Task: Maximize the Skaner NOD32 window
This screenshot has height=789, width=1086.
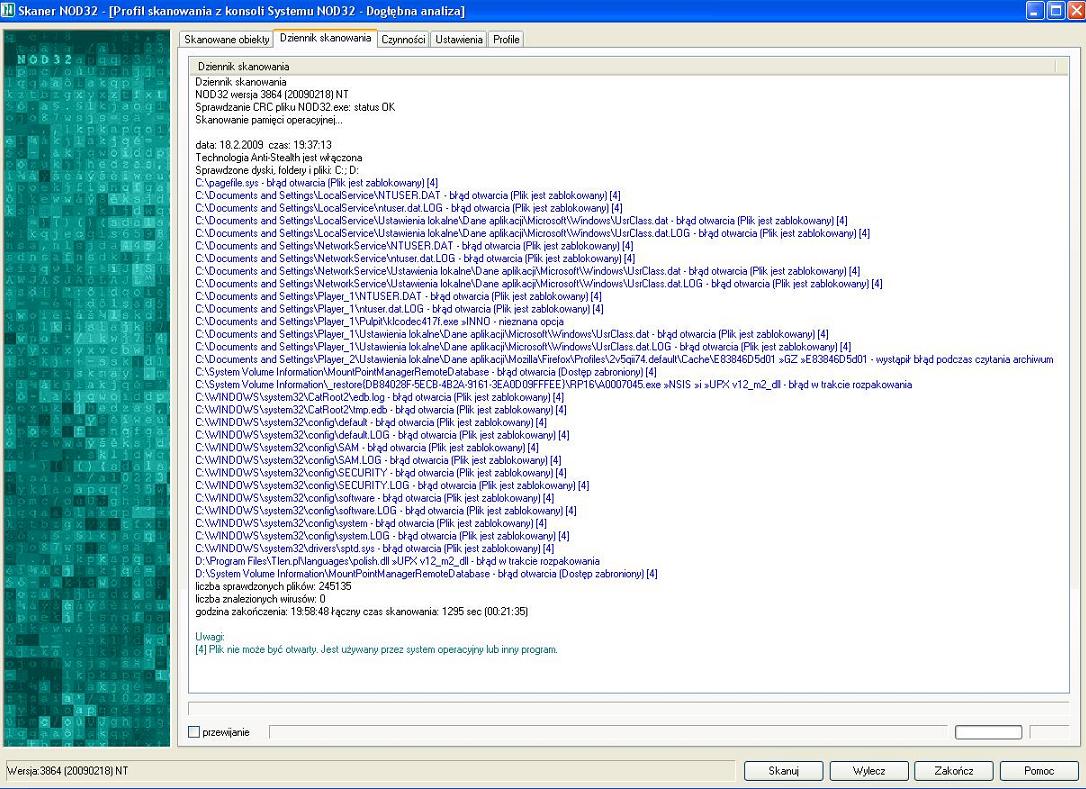Action: (1056, 10)
